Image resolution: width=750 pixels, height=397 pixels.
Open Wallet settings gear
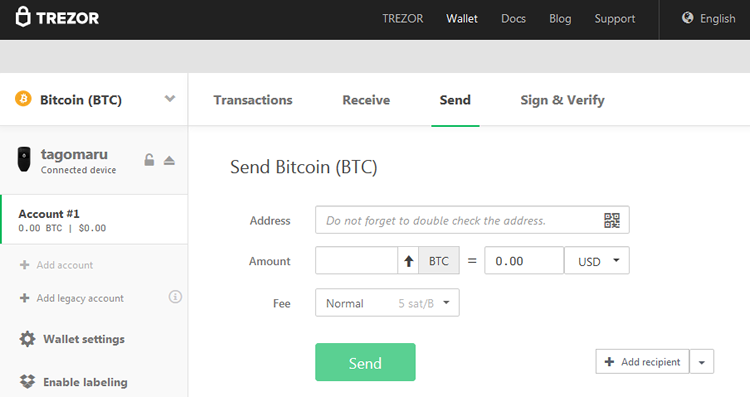(x=27, y=339)
